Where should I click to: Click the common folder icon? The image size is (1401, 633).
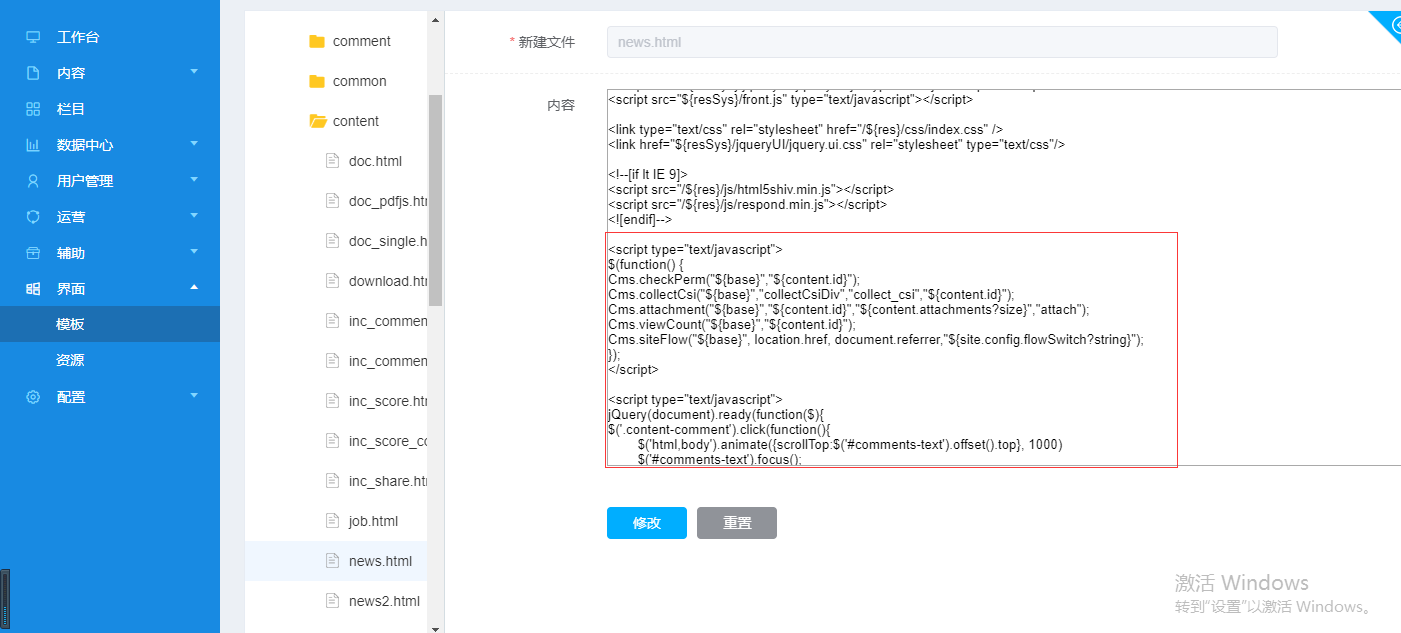click(x=318, y=81)
